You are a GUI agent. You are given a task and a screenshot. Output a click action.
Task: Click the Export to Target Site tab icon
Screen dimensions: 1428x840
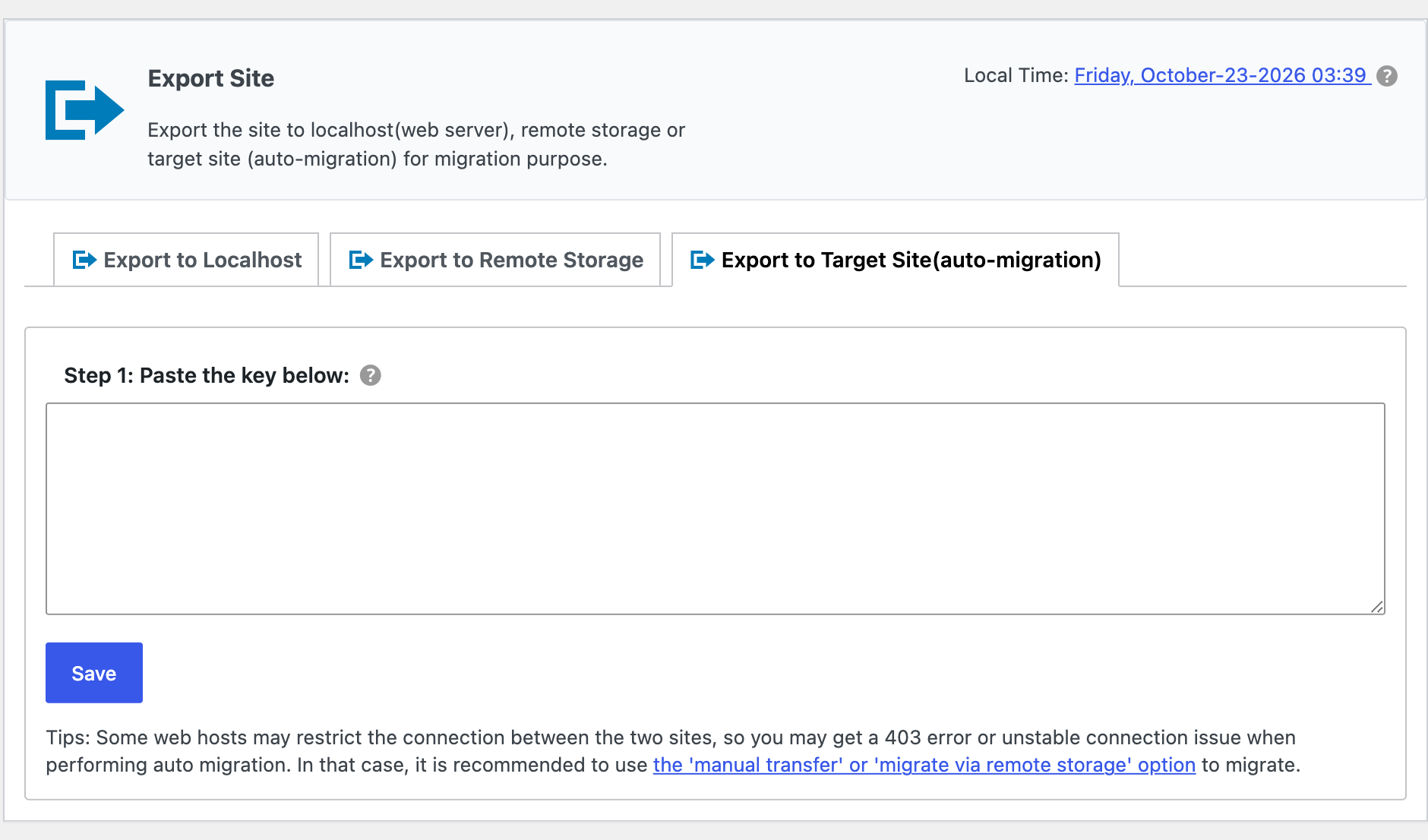702,260
